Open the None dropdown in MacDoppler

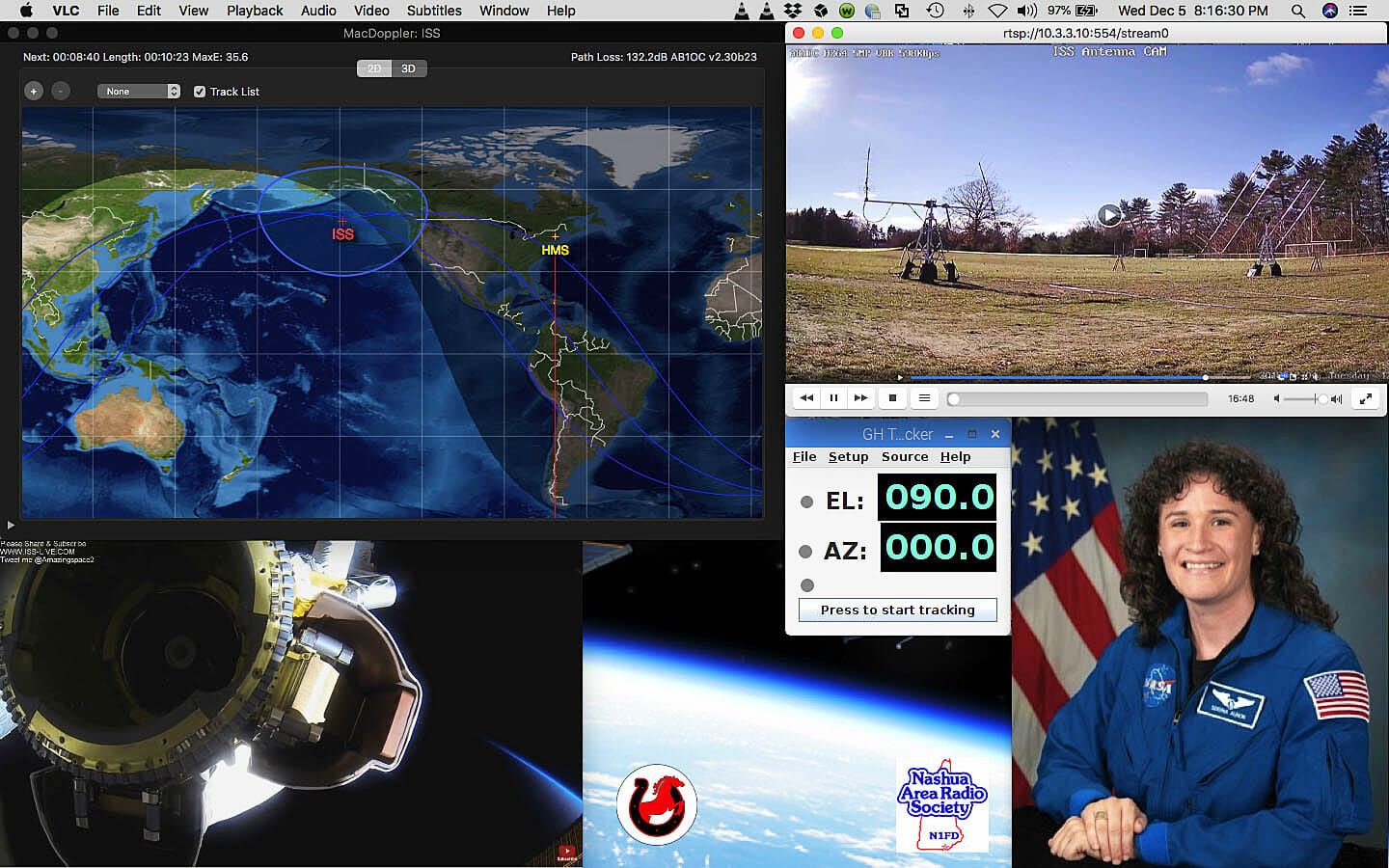pos(139,91)
